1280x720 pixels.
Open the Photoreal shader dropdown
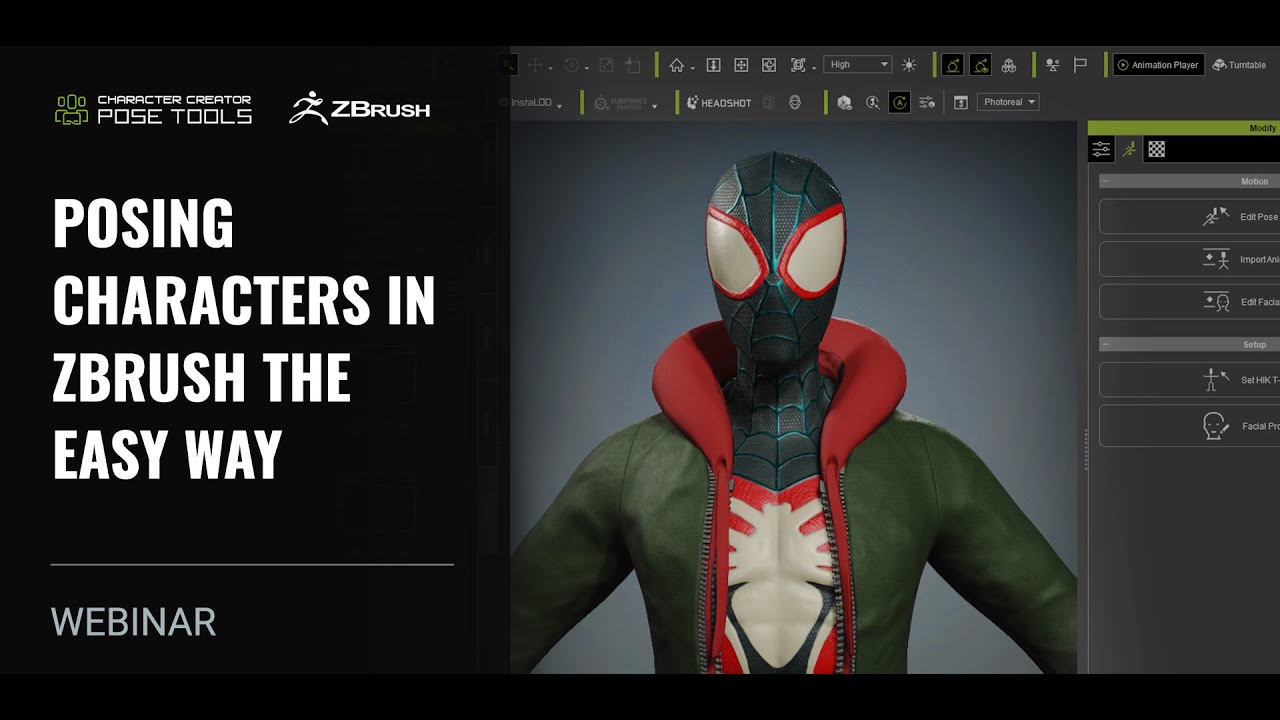tap(1008, 102)
